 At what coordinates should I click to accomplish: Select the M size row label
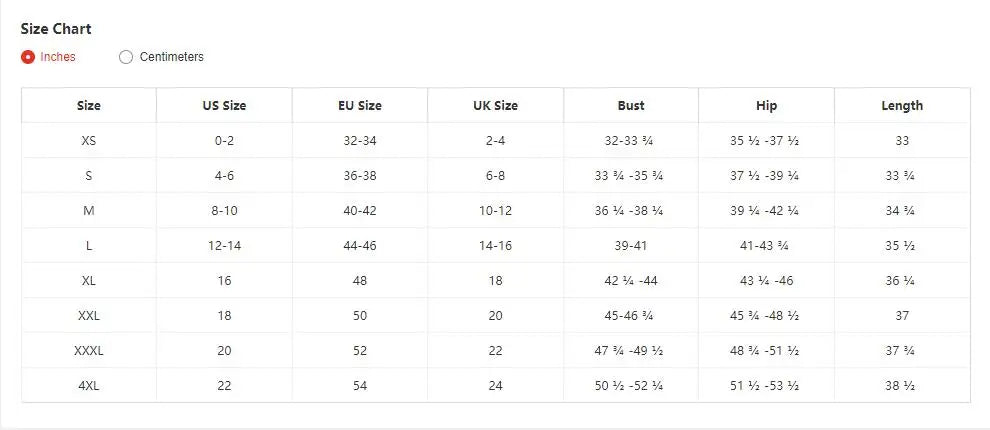(x=89, y=211)
